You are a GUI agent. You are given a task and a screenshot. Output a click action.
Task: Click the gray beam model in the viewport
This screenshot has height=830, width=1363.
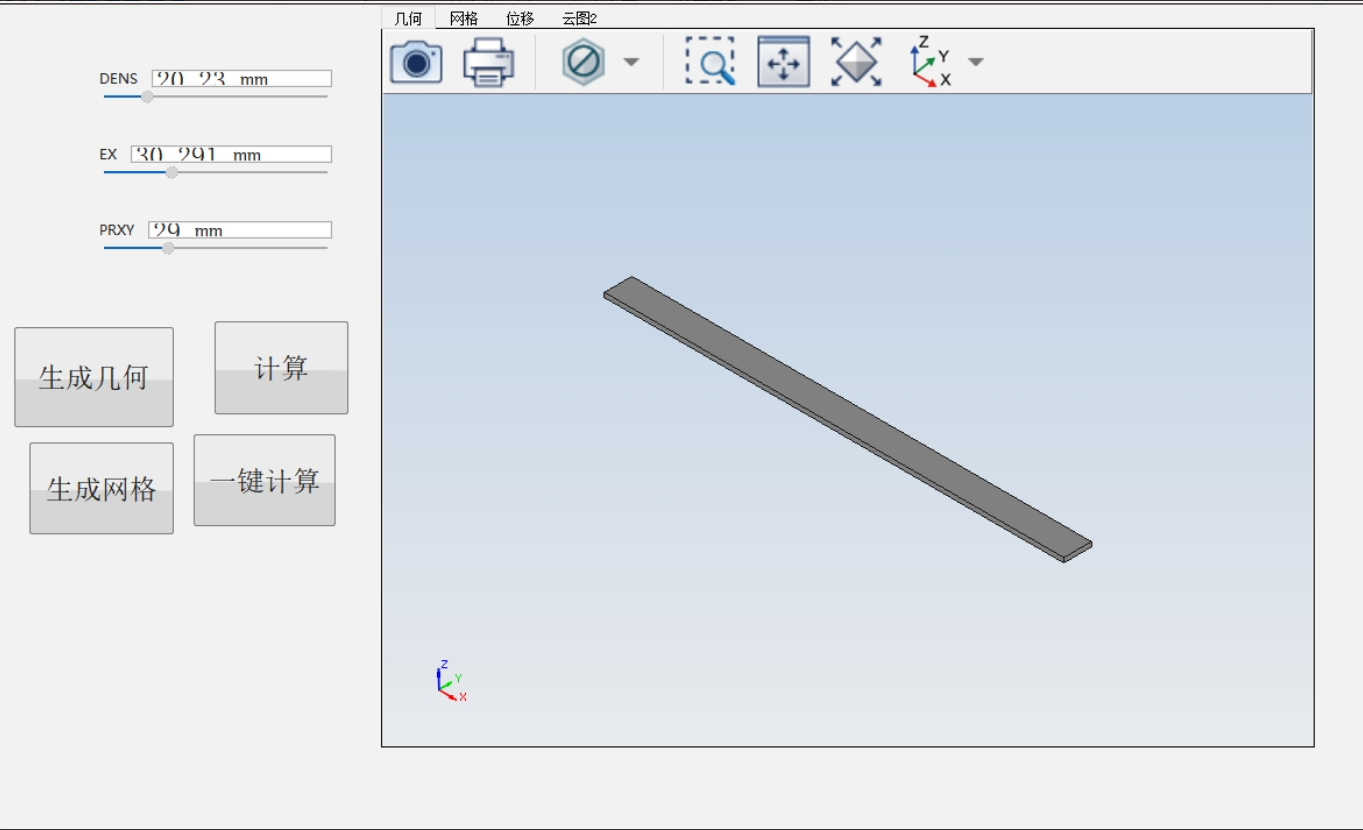pyautogui.click(x=848, y=419)
